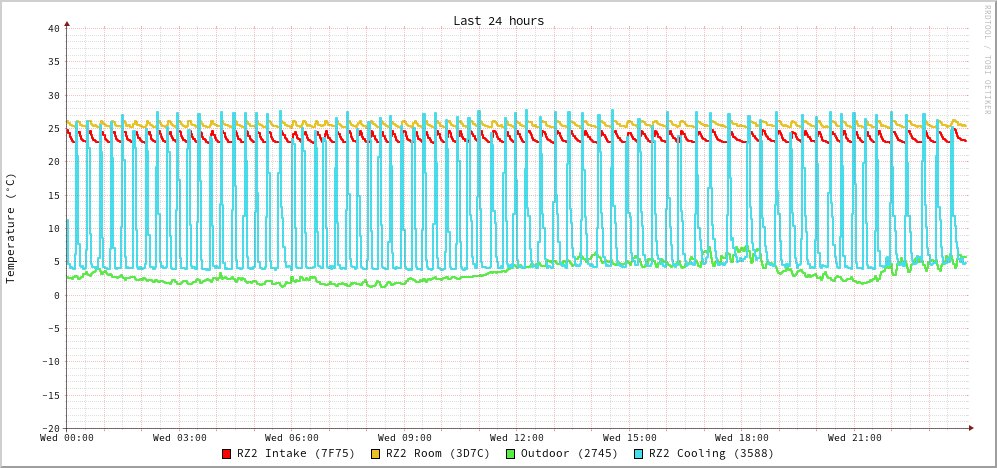Click the red RZ2 Intake legend swatch
Viewport: 997px width, 468px height.
tap(227, 454)
